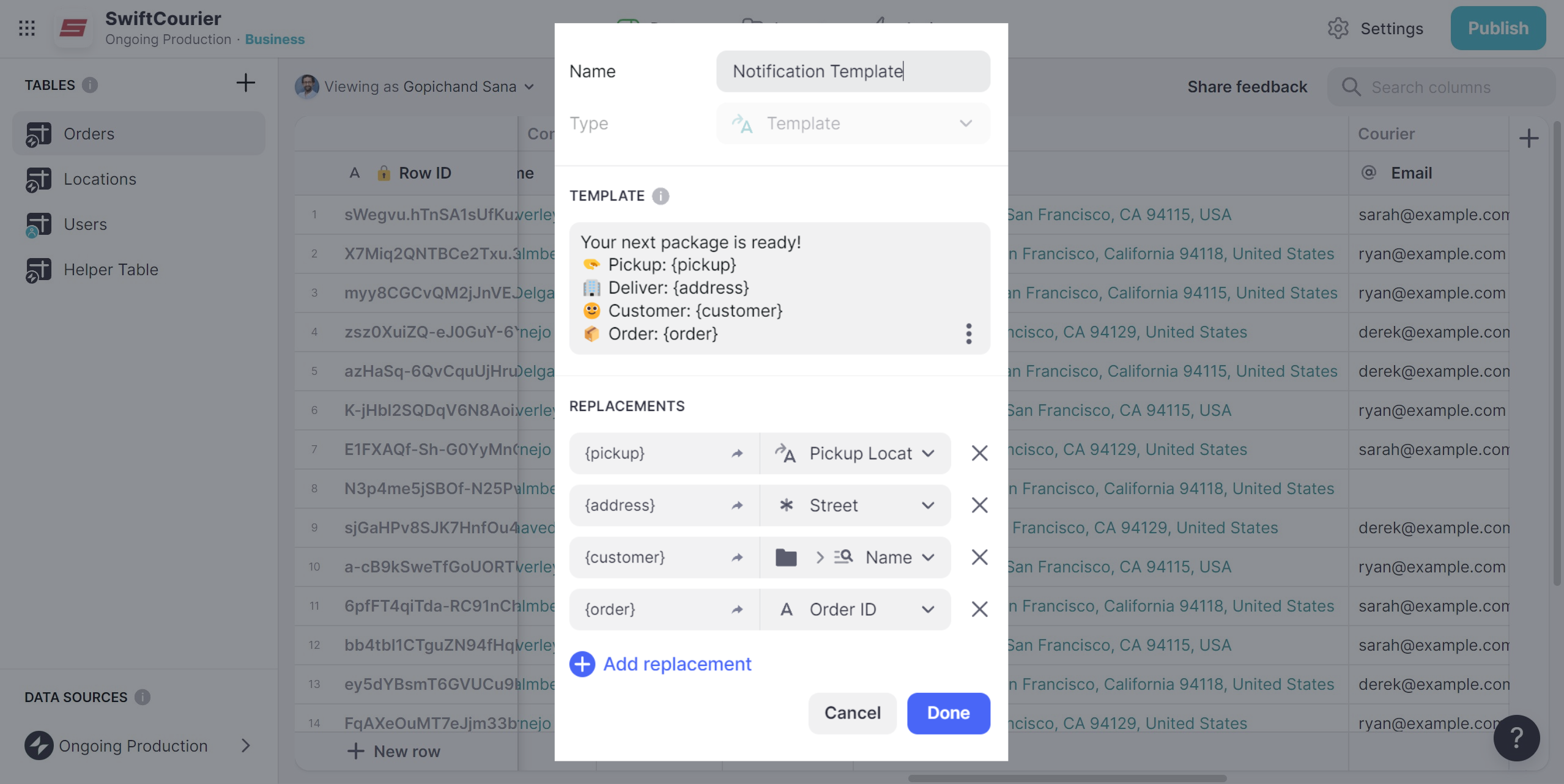Screen dimensions: 1564x784
Task: Click the search columns magnifier icon
Action: click(1351, 87)
